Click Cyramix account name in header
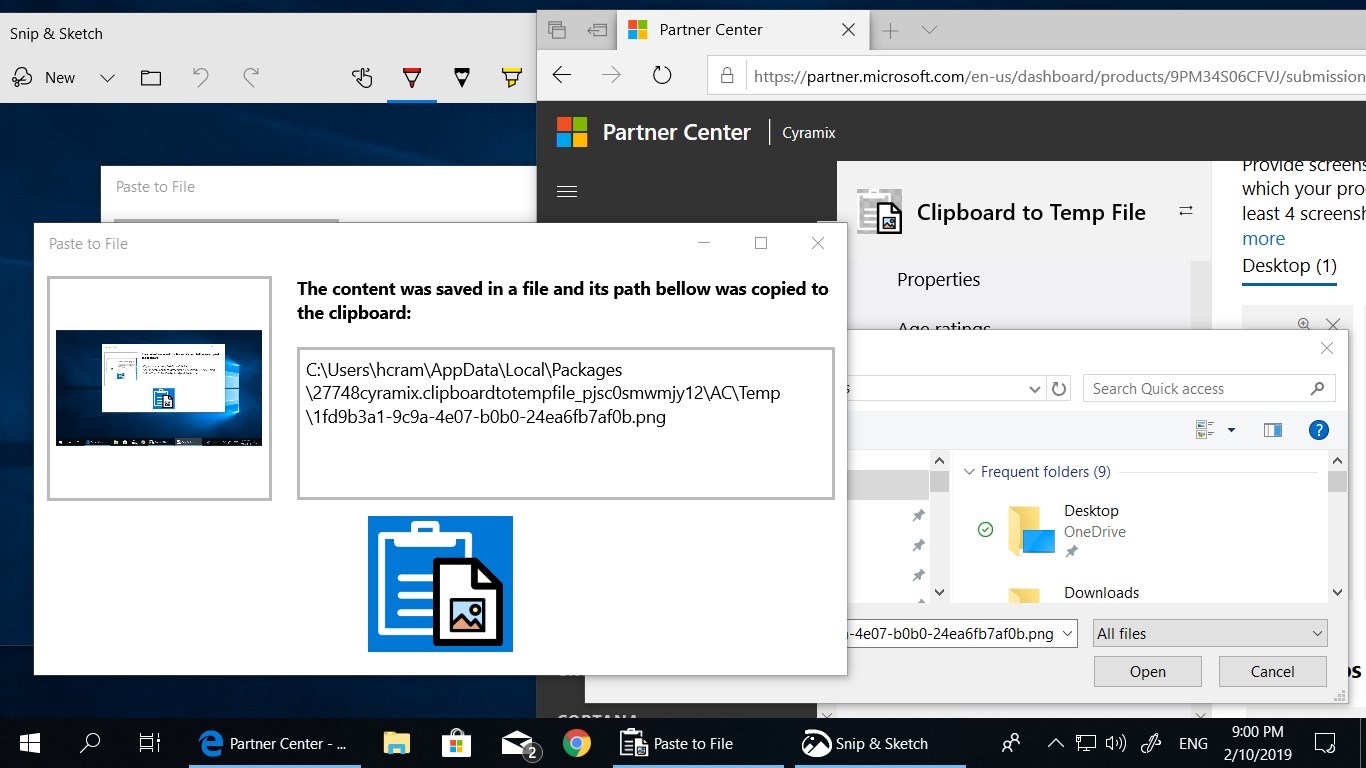This screenshot has height=768, width=1366. pyautogui.click(x=808, y=132)
